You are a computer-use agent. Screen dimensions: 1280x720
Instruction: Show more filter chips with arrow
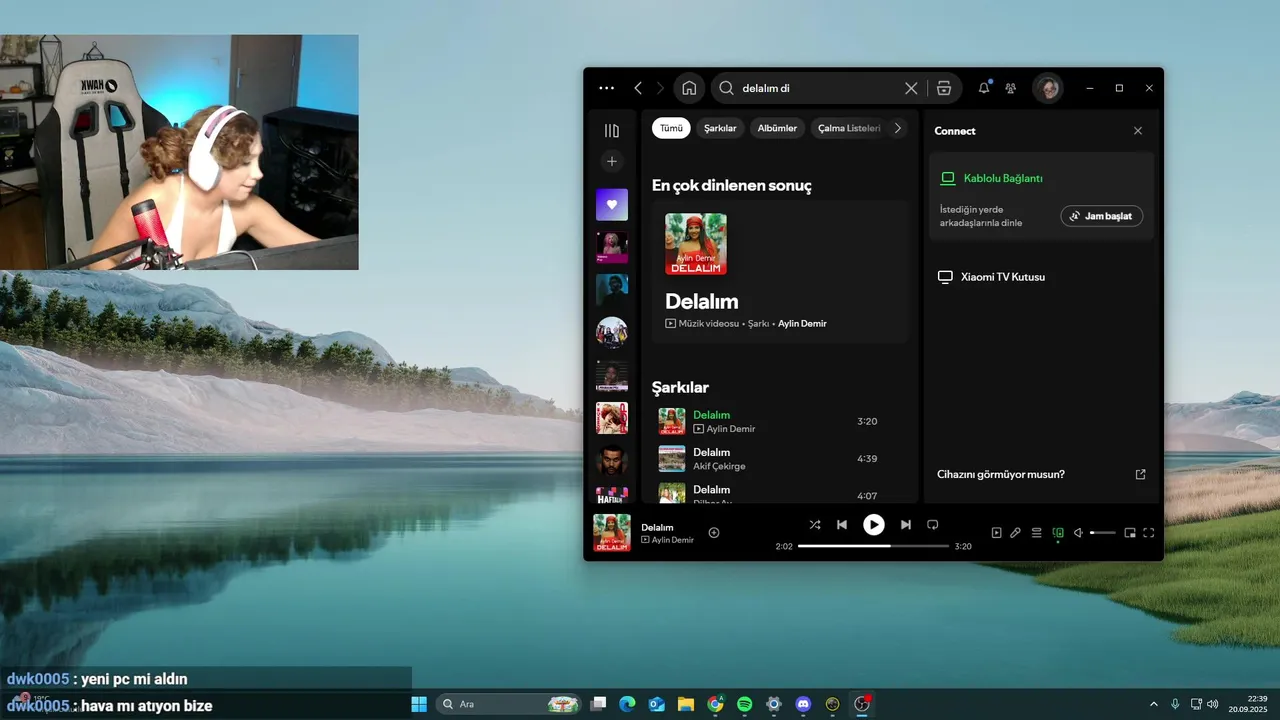click(x=898, y=128)
